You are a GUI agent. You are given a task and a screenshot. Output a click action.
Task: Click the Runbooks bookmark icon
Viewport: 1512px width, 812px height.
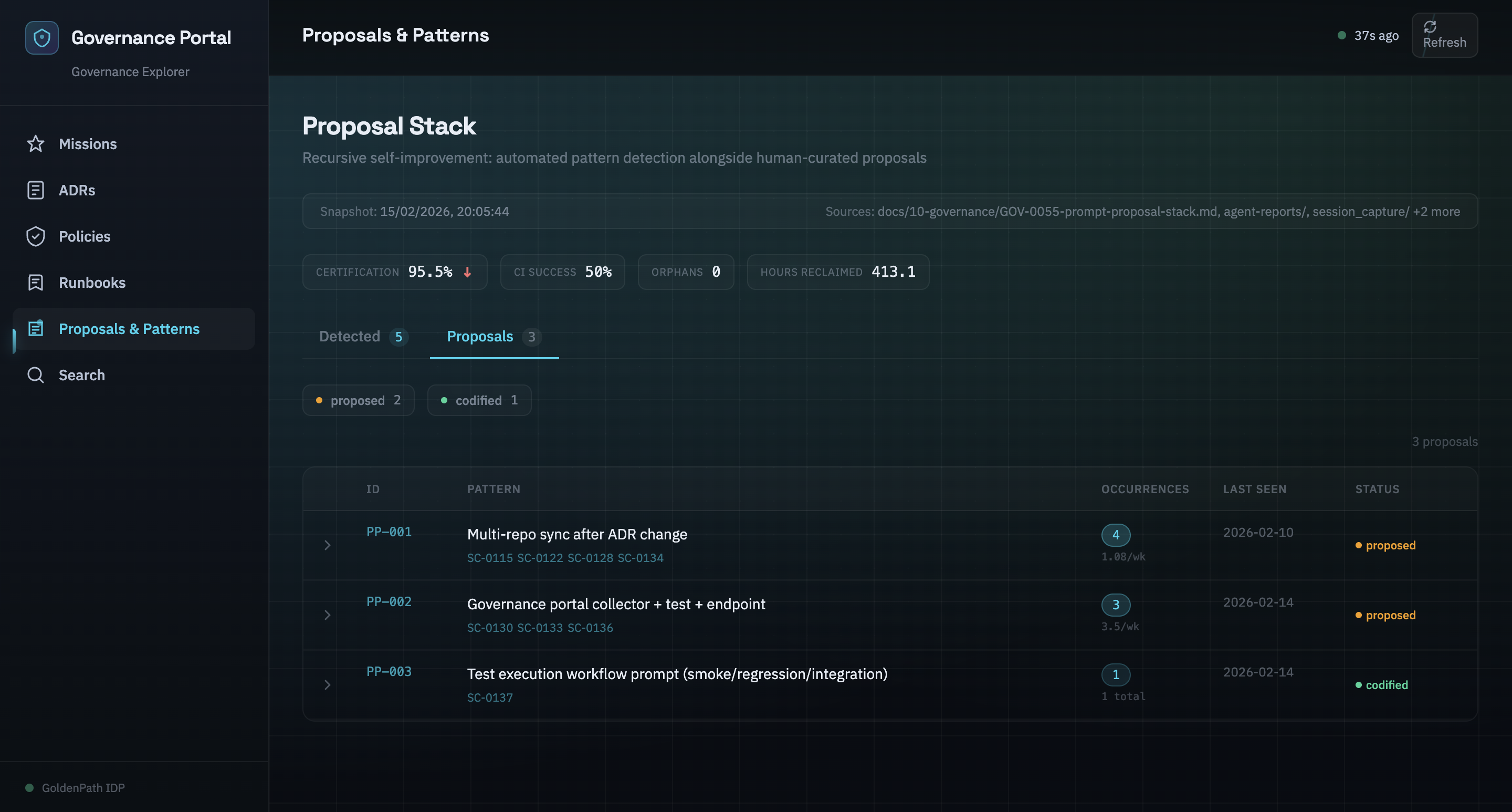pos(36,283)
